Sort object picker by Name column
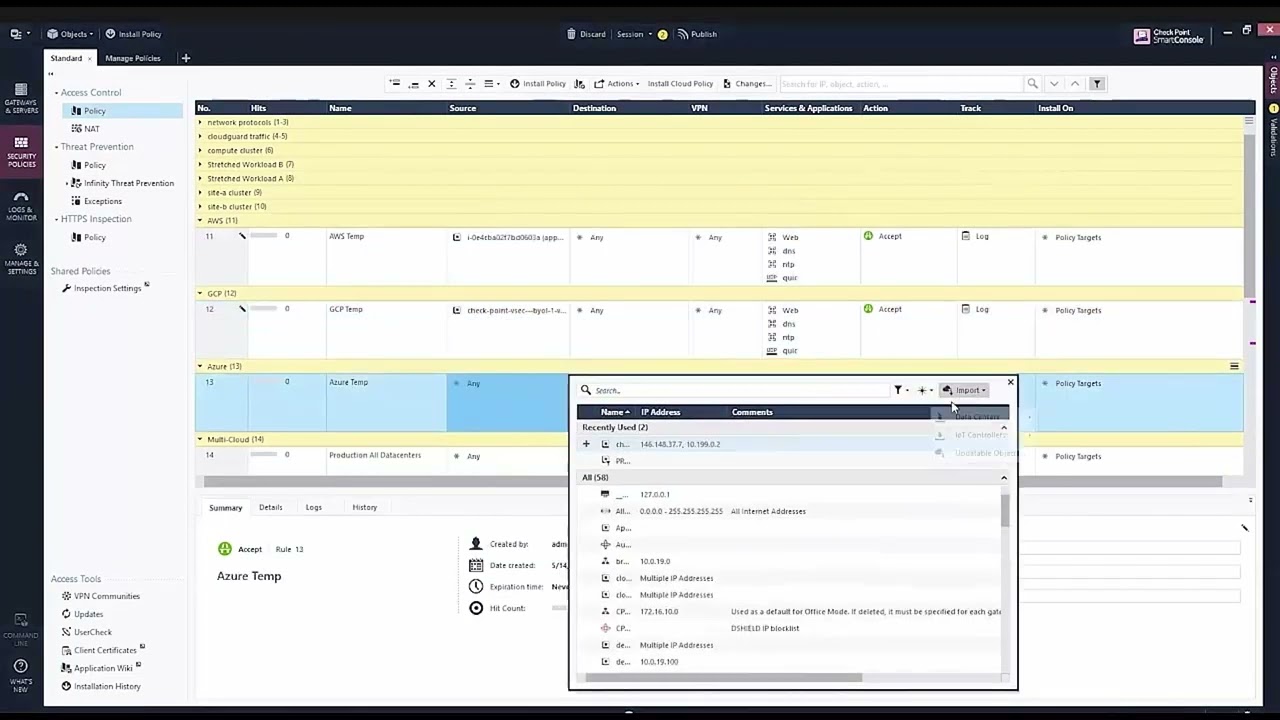1280x720 pixels. pos(616,412)
